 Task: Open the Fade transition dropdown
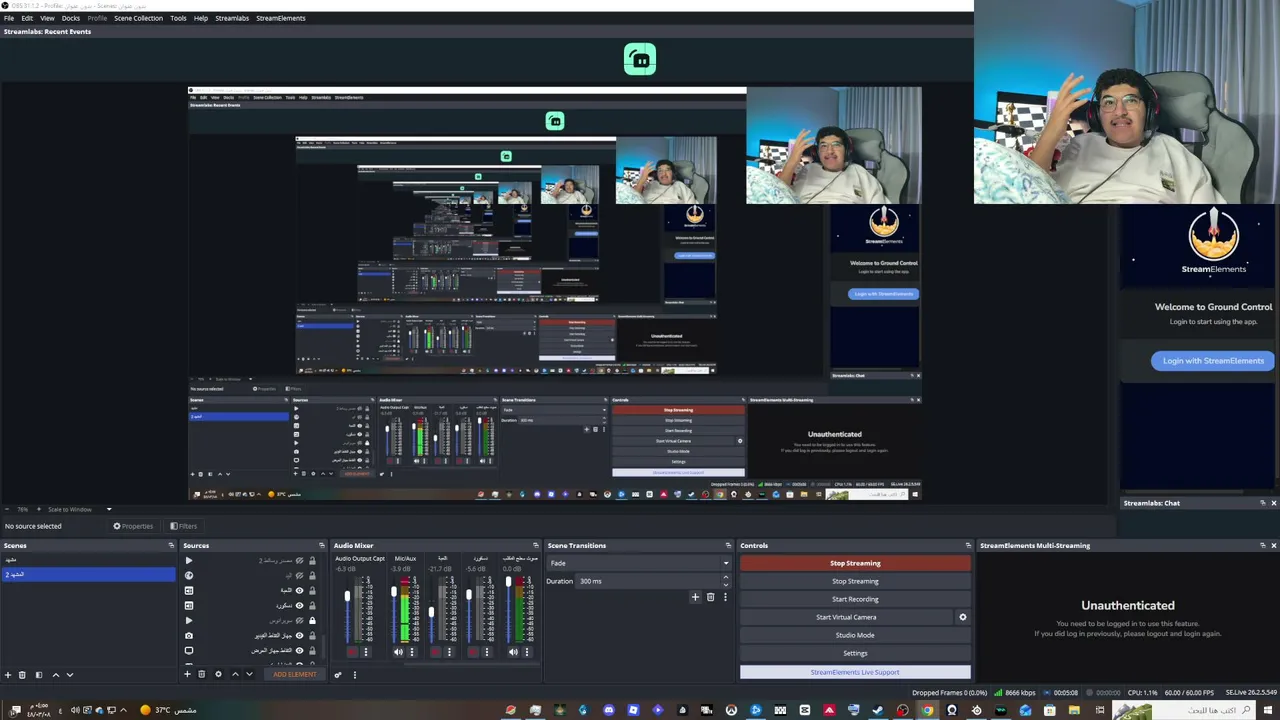pos(638,563)
